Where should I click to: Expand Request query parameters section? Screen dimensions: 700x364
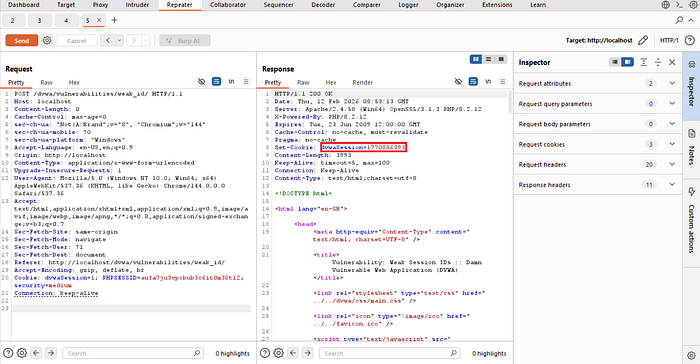598,104
